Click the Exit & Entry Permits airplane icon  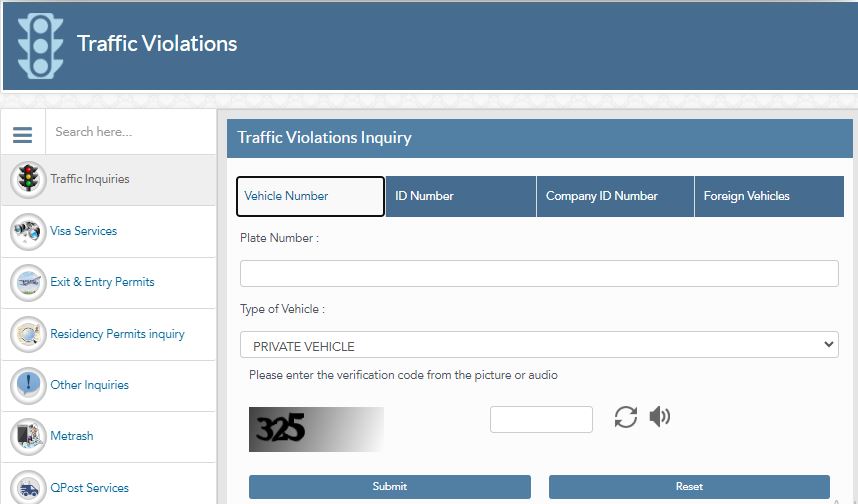28,282
